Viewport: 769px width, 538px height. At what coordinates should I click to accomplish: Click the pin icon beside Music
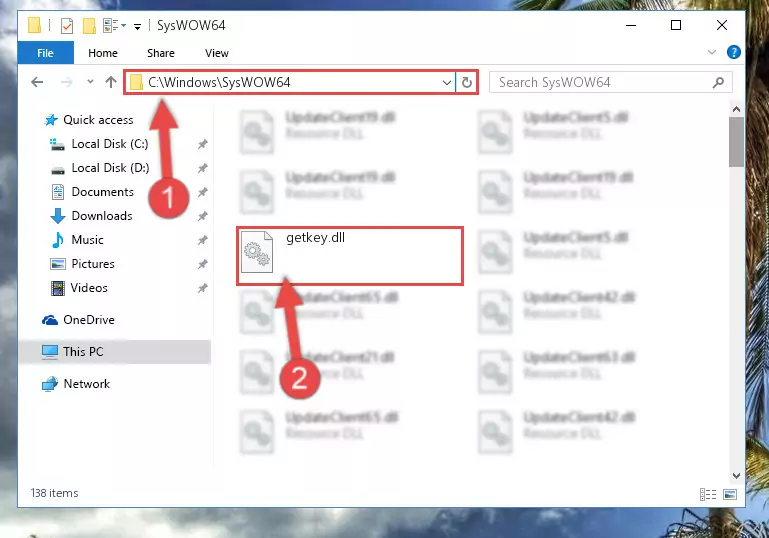click(x=202, y=240)
